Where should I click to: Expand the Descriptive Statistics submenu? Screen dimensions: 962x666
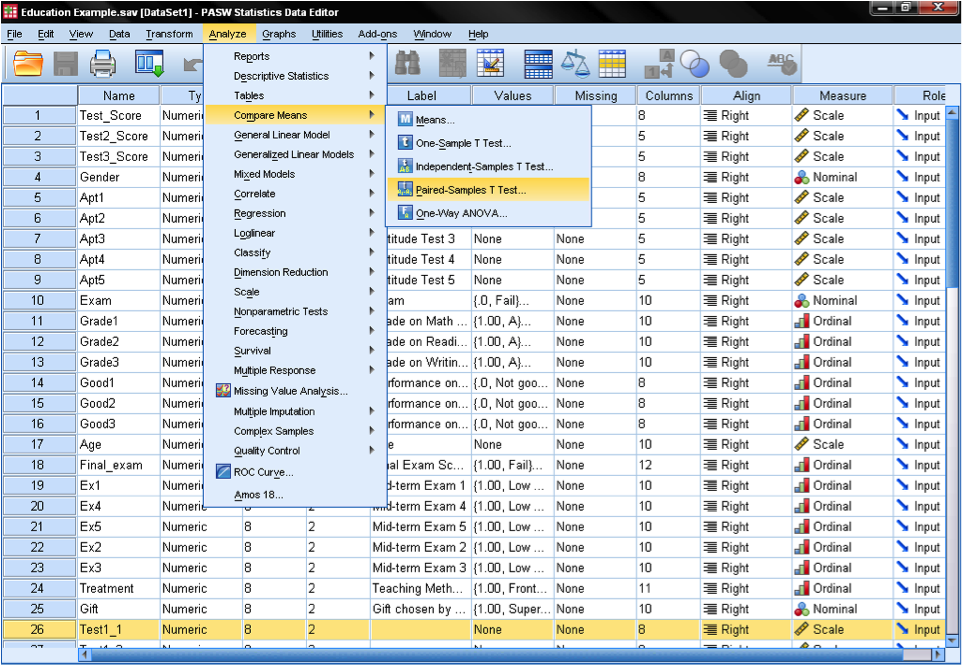tap(281, 76)
